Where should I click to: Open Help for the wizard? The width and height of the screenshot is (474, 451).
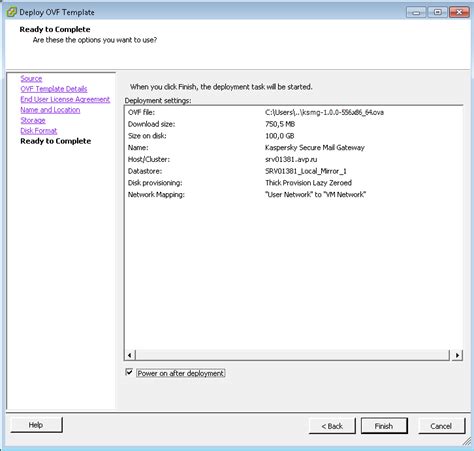point(36,425)
